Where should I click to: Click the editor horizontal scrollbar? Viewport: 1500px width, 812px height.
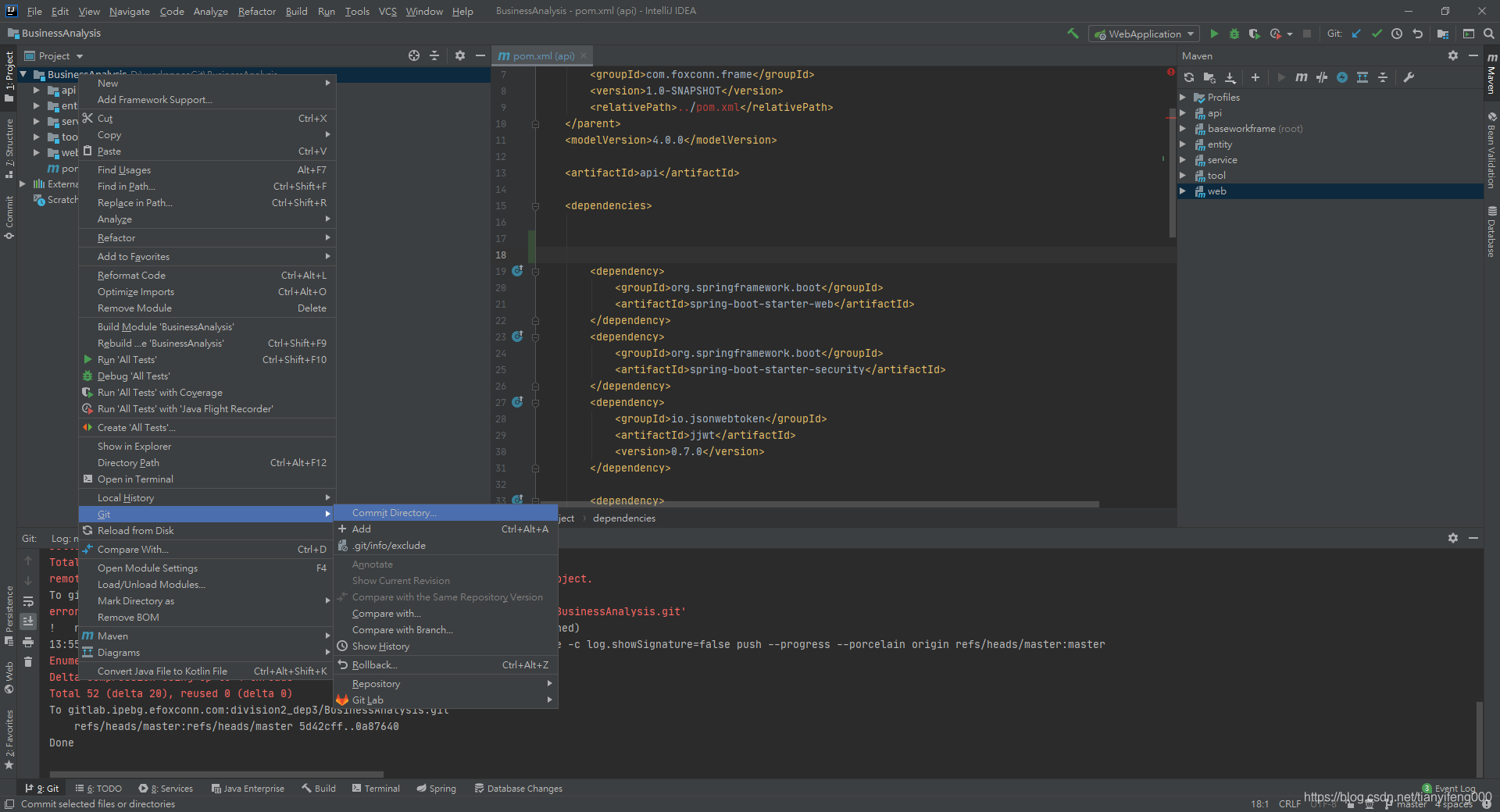click(x=819, y=504)
